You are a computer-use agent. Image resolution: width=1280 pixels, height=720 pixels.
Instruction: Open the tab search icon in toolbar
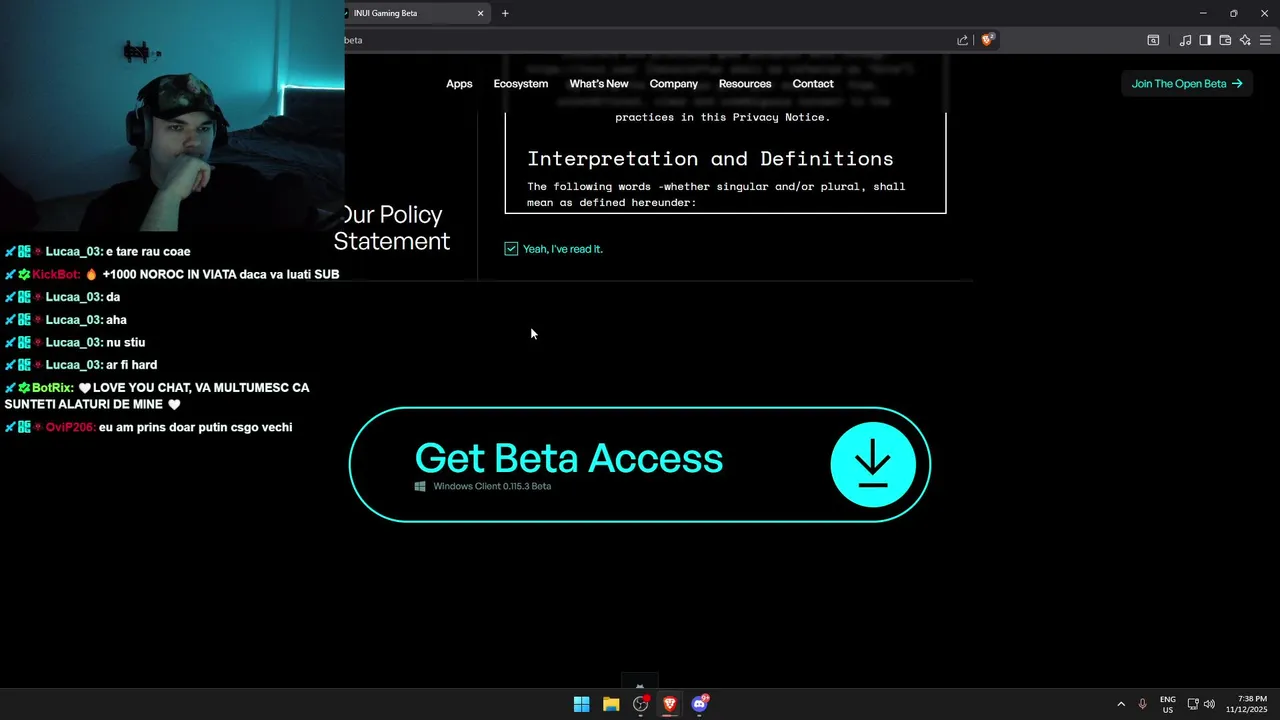point(1153,40)
